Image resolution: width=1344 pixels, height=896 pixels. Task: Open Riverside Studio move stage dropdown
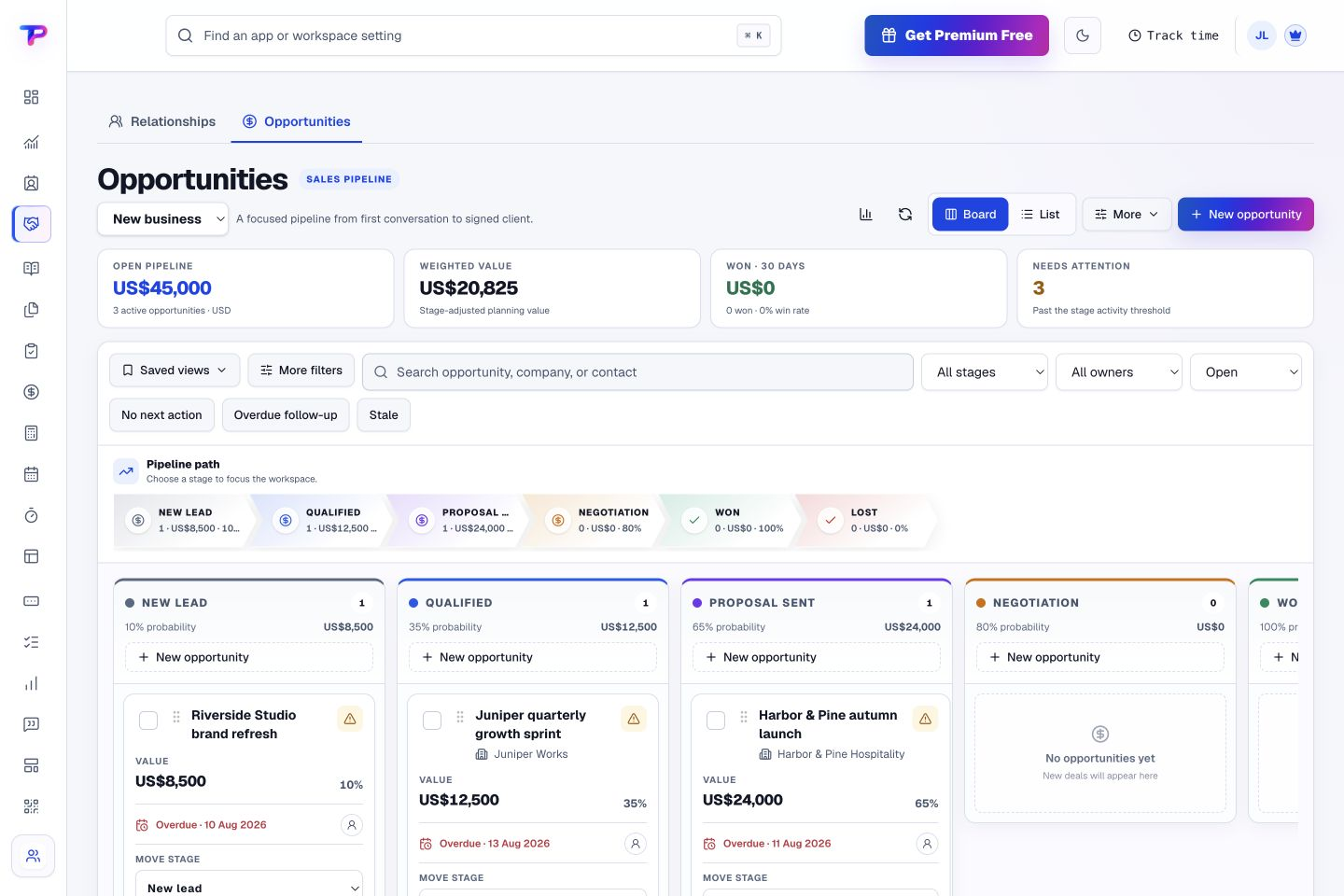[x=249, y=885]
